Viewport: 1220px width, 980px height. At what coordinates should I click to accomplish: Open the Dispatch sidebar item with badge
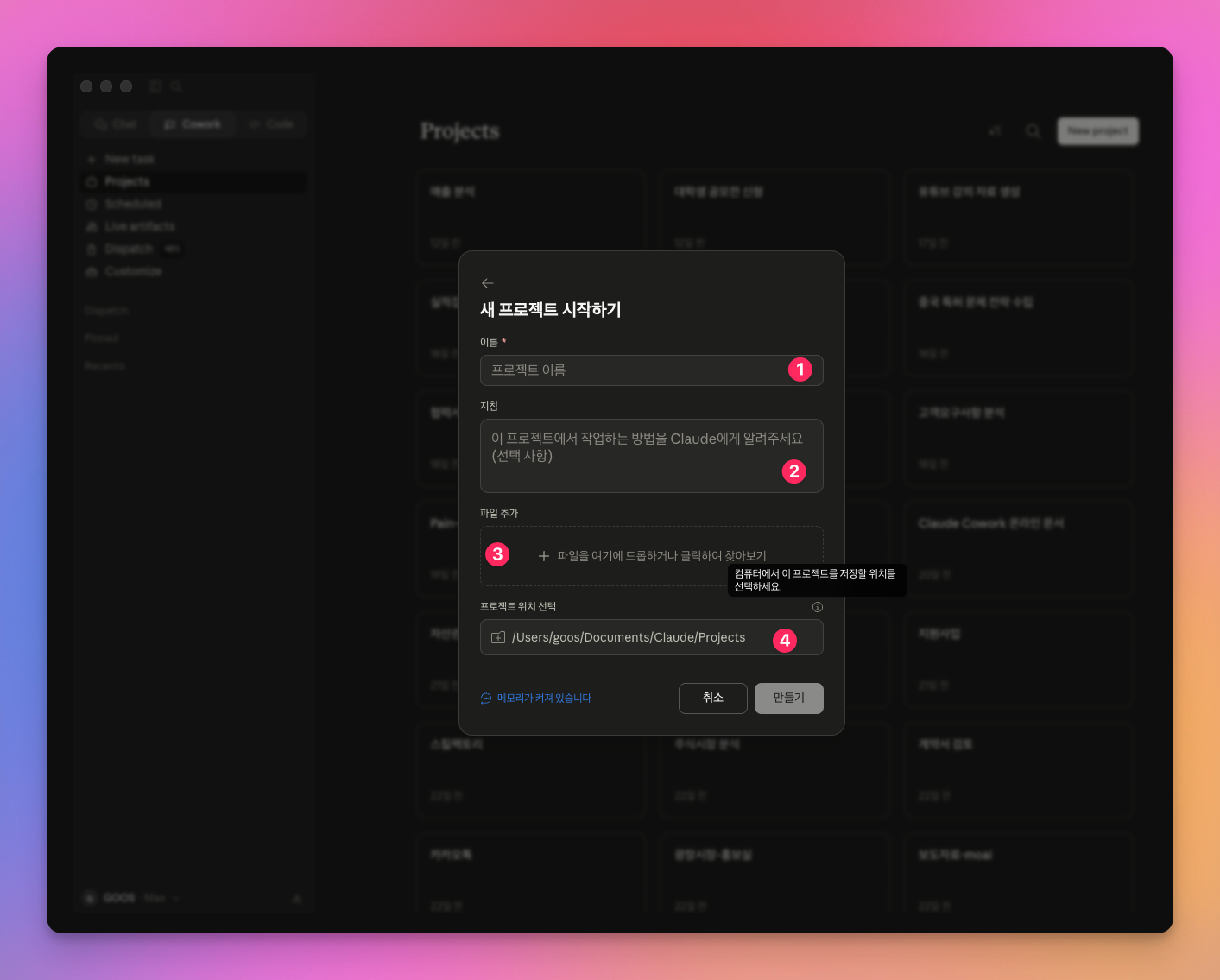[x=193, y=249]
